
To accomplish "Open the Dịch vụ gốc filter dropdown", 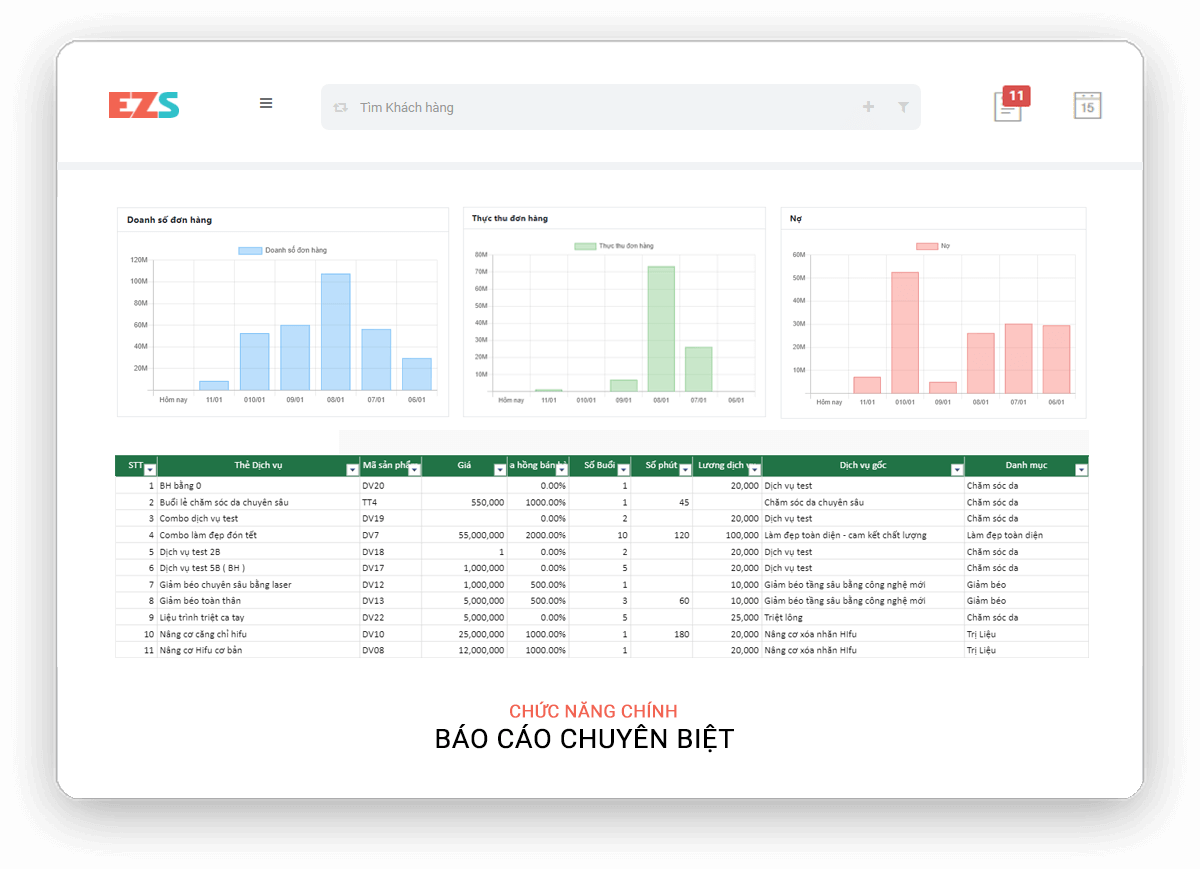I will click(x=957, y=470).
